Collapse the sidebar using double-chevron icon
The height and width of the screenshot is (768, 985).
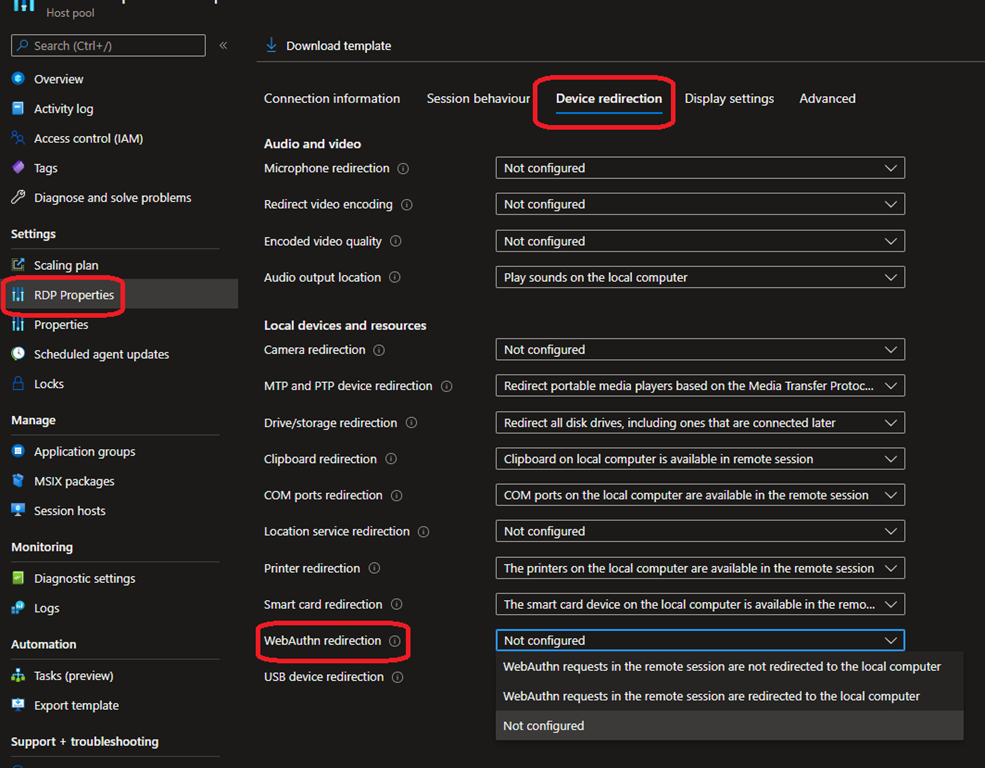(x=223, y=46)
